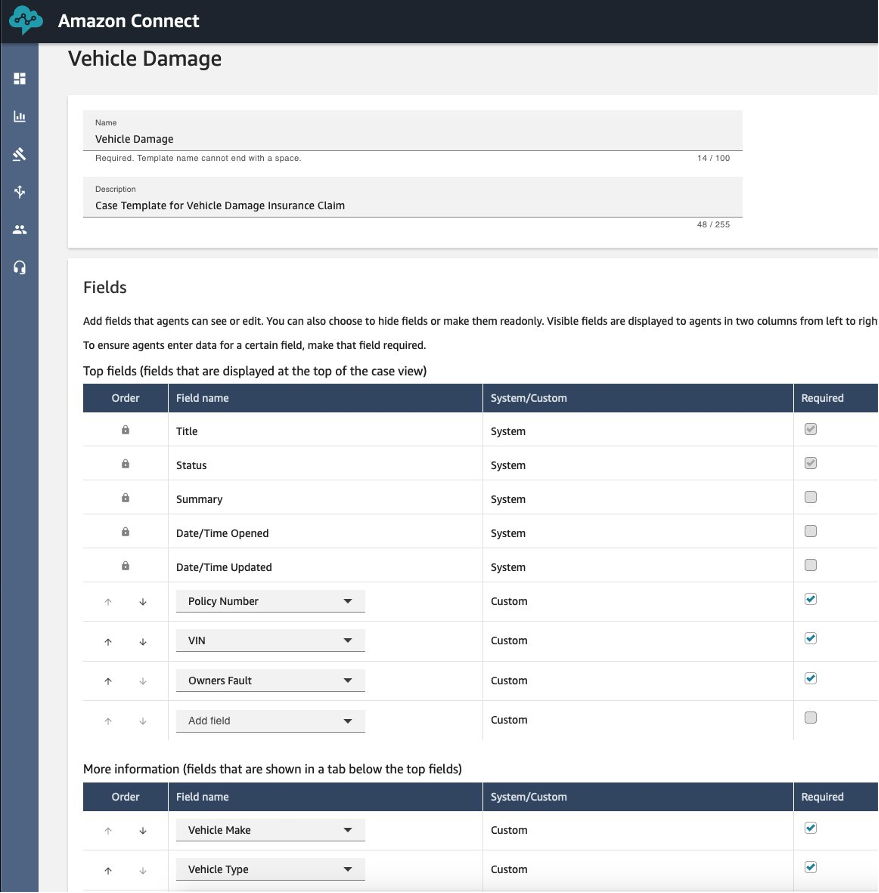Open the Policy Number field dropdown

[x=270, y=601]
